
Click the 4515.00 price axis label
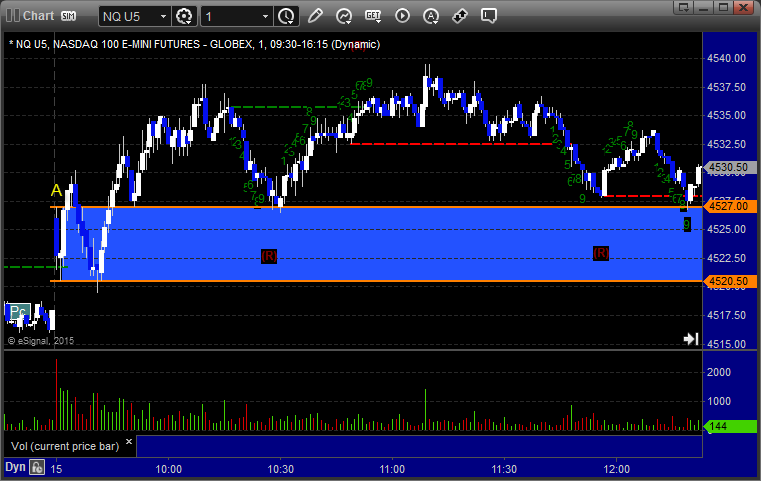tap(727, 344)
